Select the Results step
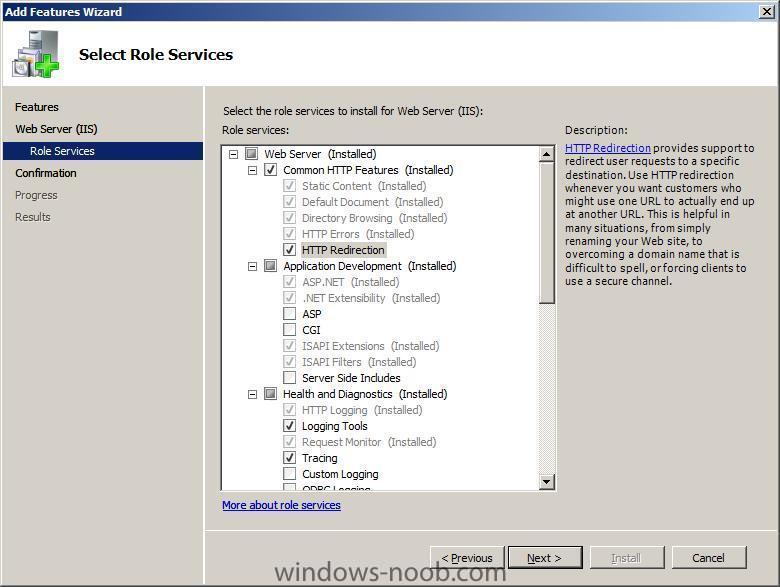The width and height of the screenshot is (780, 587). coord(33,217)
